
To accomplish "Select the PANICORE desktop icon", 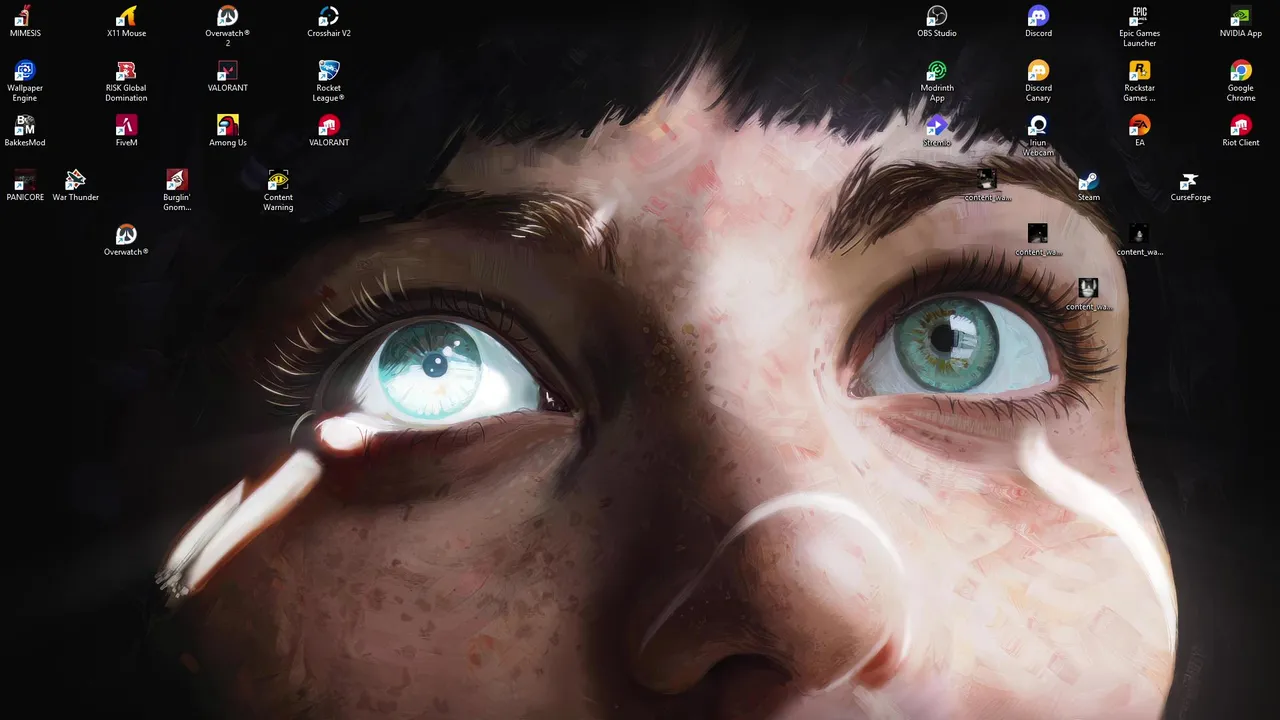I will (x=25, y=186).
